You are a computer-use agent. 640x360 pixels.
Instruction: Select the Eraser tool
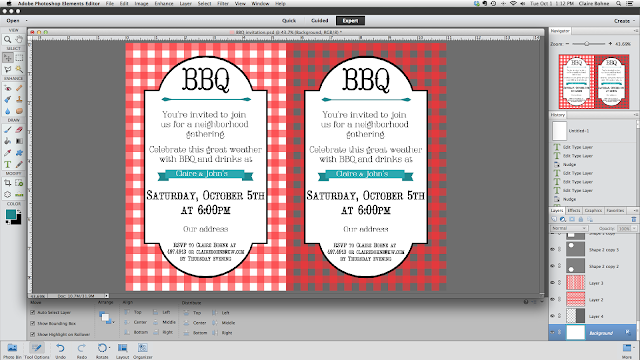click(x=19, y=130)
